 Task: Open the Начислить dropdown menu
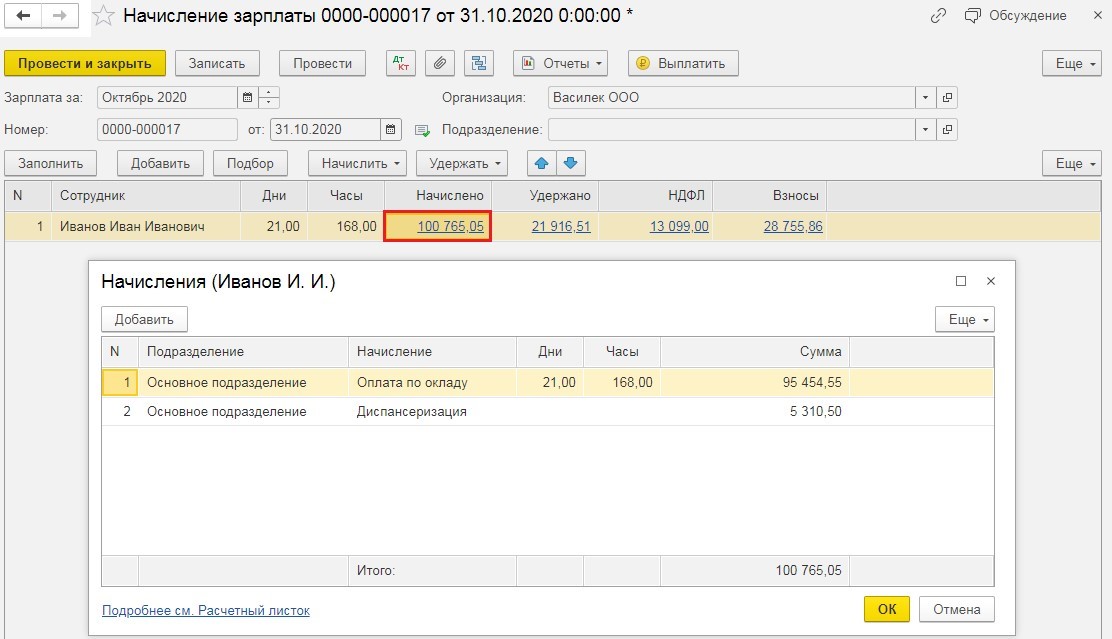[357, 163]
